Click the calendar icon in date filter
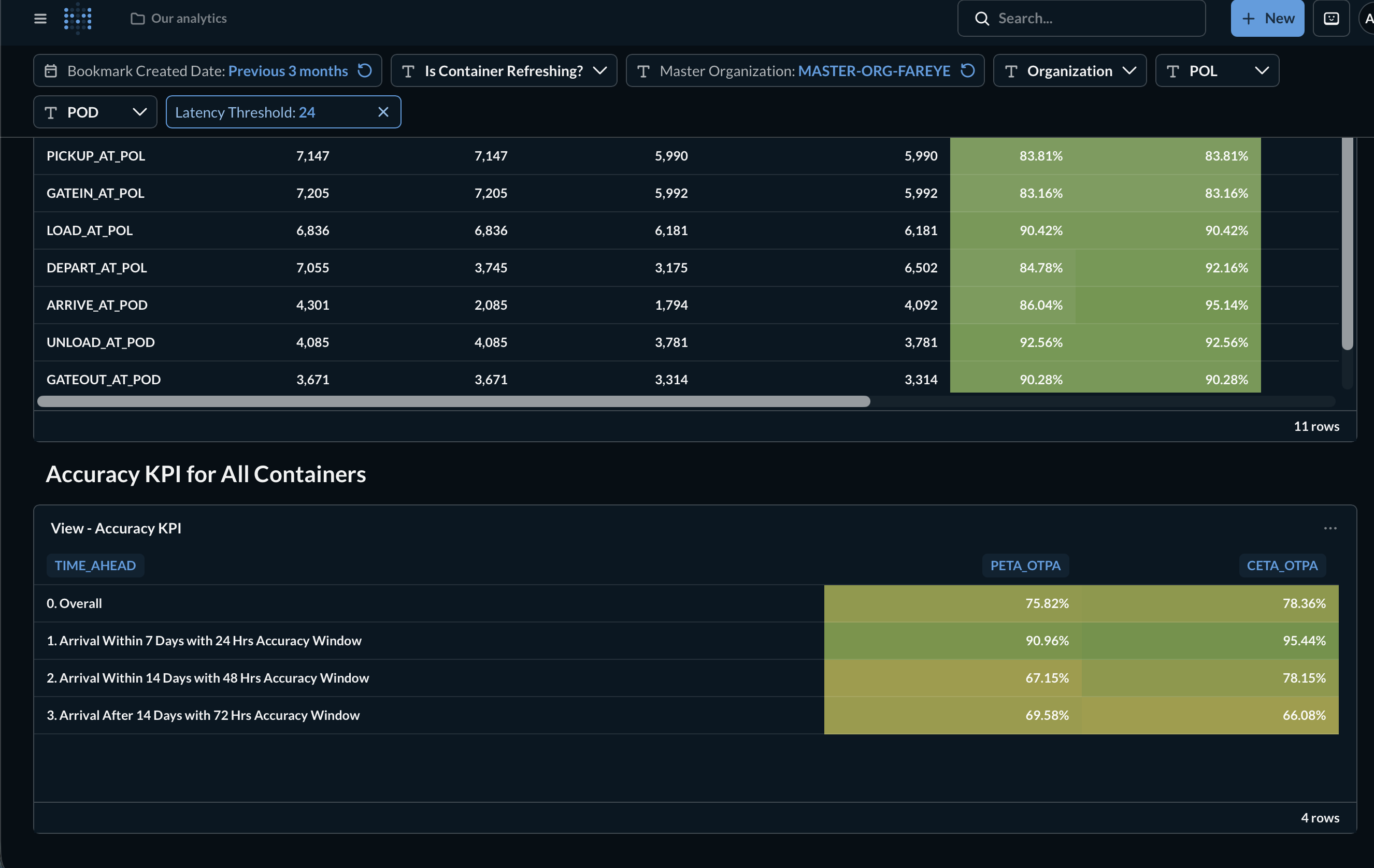 [51, 71]
